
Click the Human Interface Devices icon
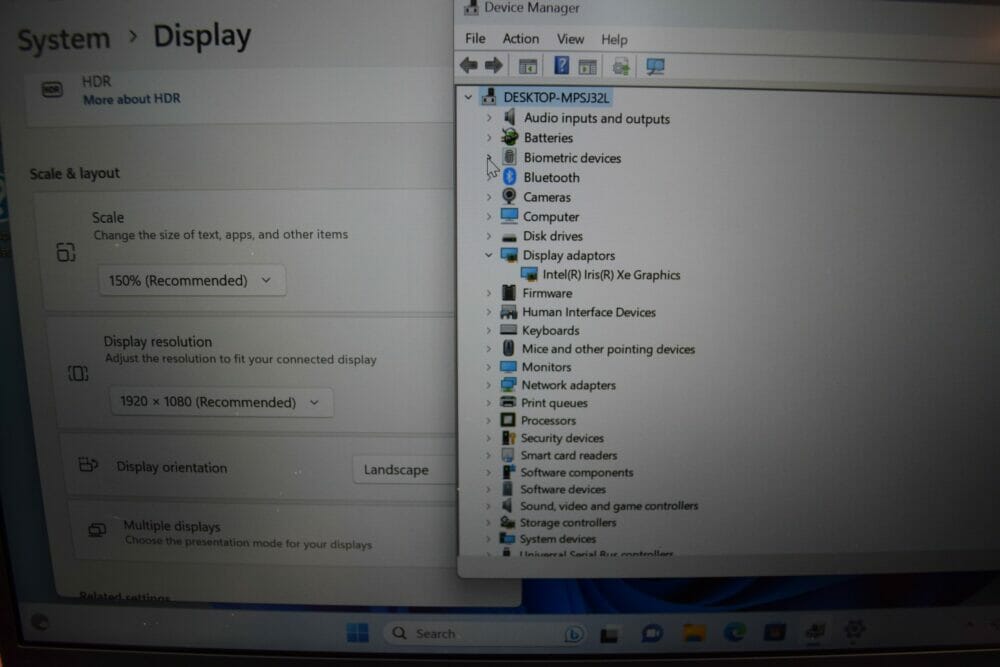click(x=508, y=312)
